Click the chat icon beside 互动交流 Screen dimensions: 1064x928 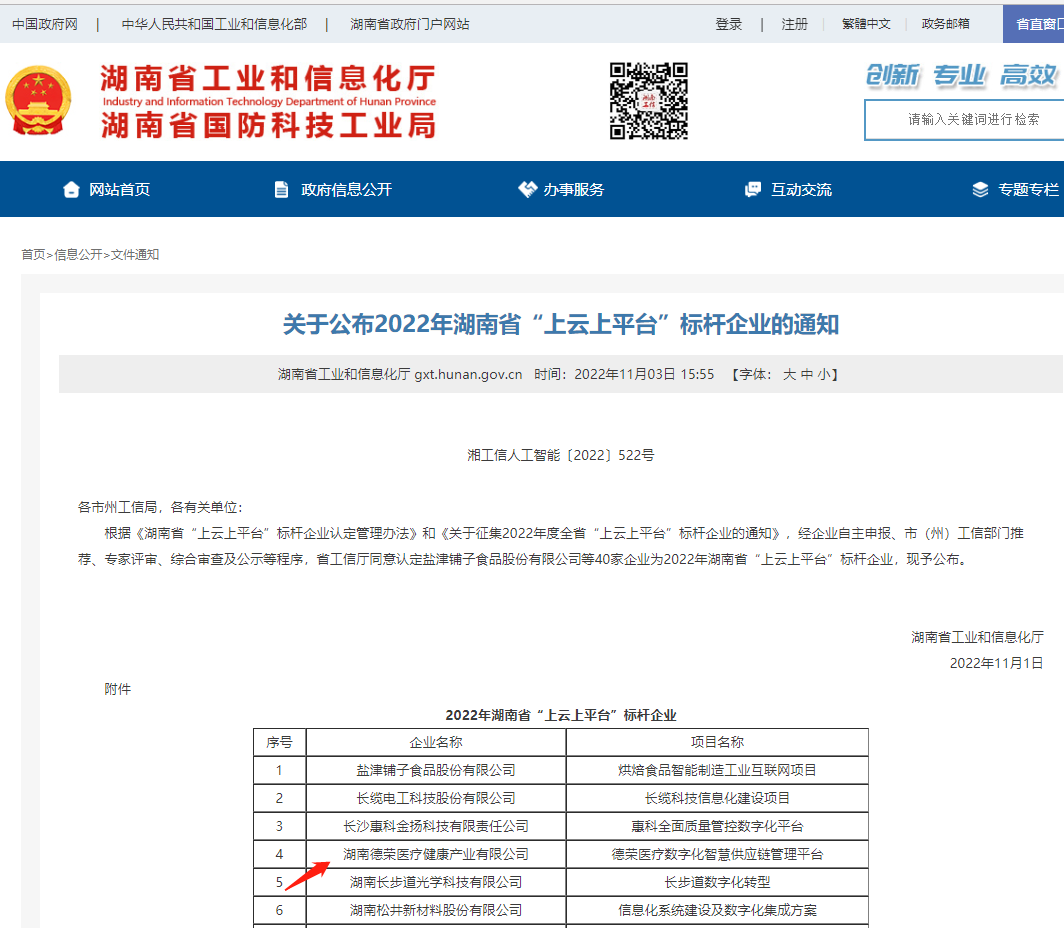point(753,190)
